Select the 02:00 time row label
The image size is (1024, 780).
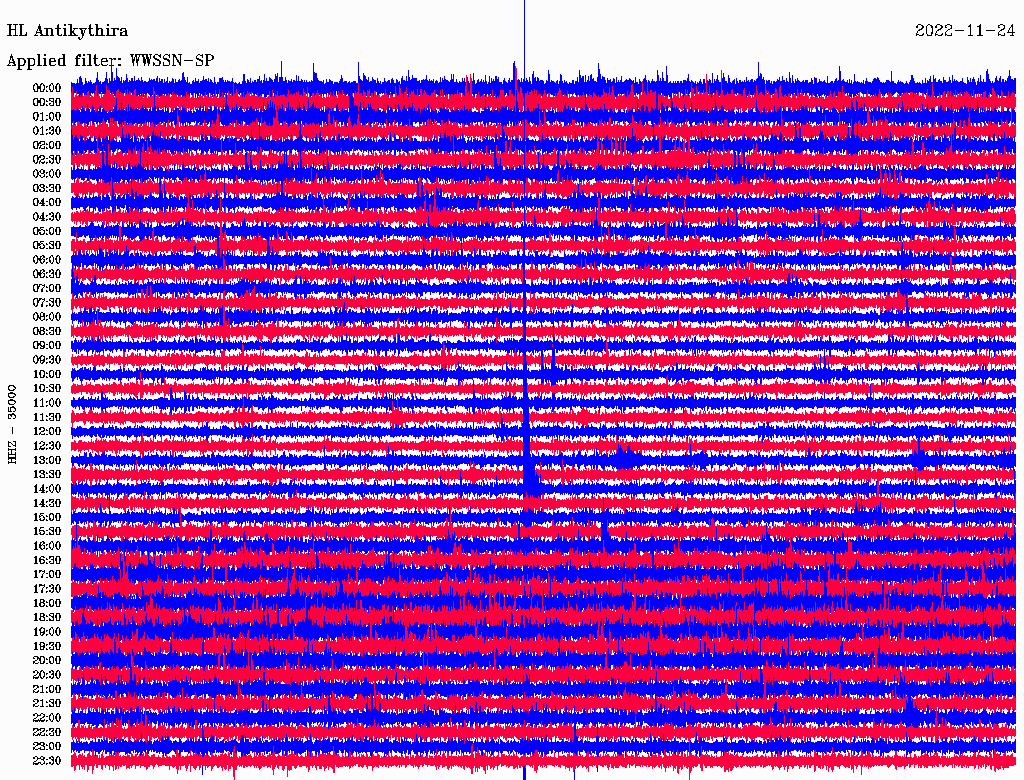[x=46, y=145]
